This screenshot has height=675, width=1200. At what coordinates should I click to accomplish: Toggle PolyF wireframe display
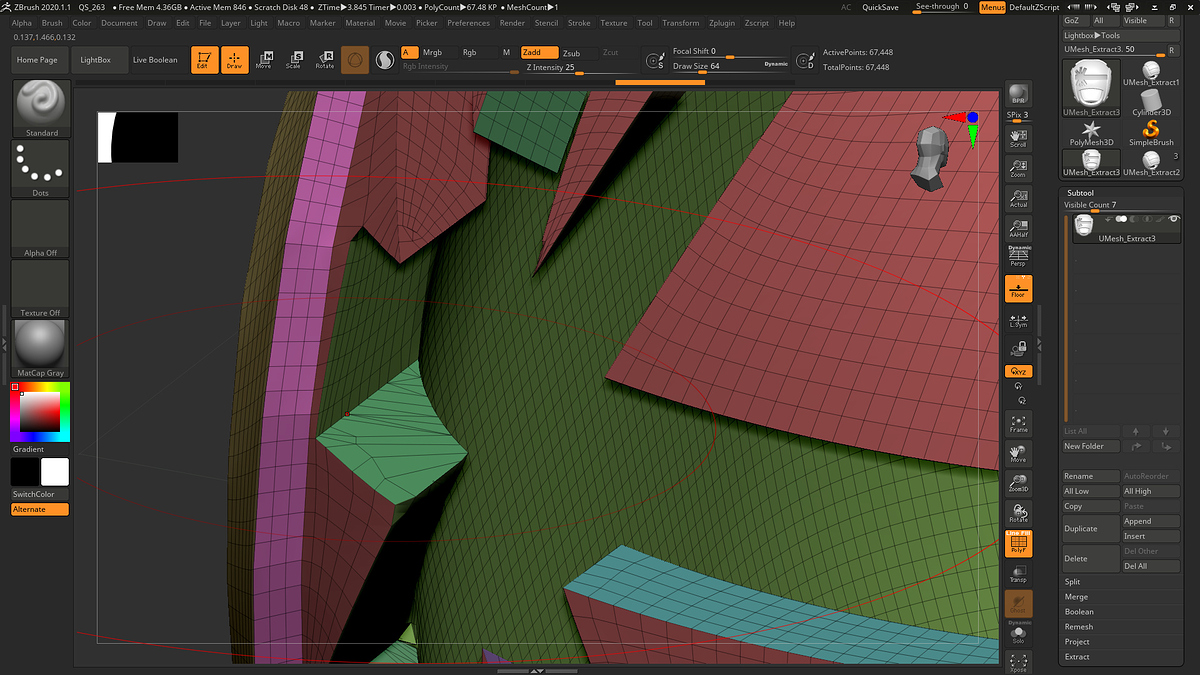click(x=1018, y=543)
